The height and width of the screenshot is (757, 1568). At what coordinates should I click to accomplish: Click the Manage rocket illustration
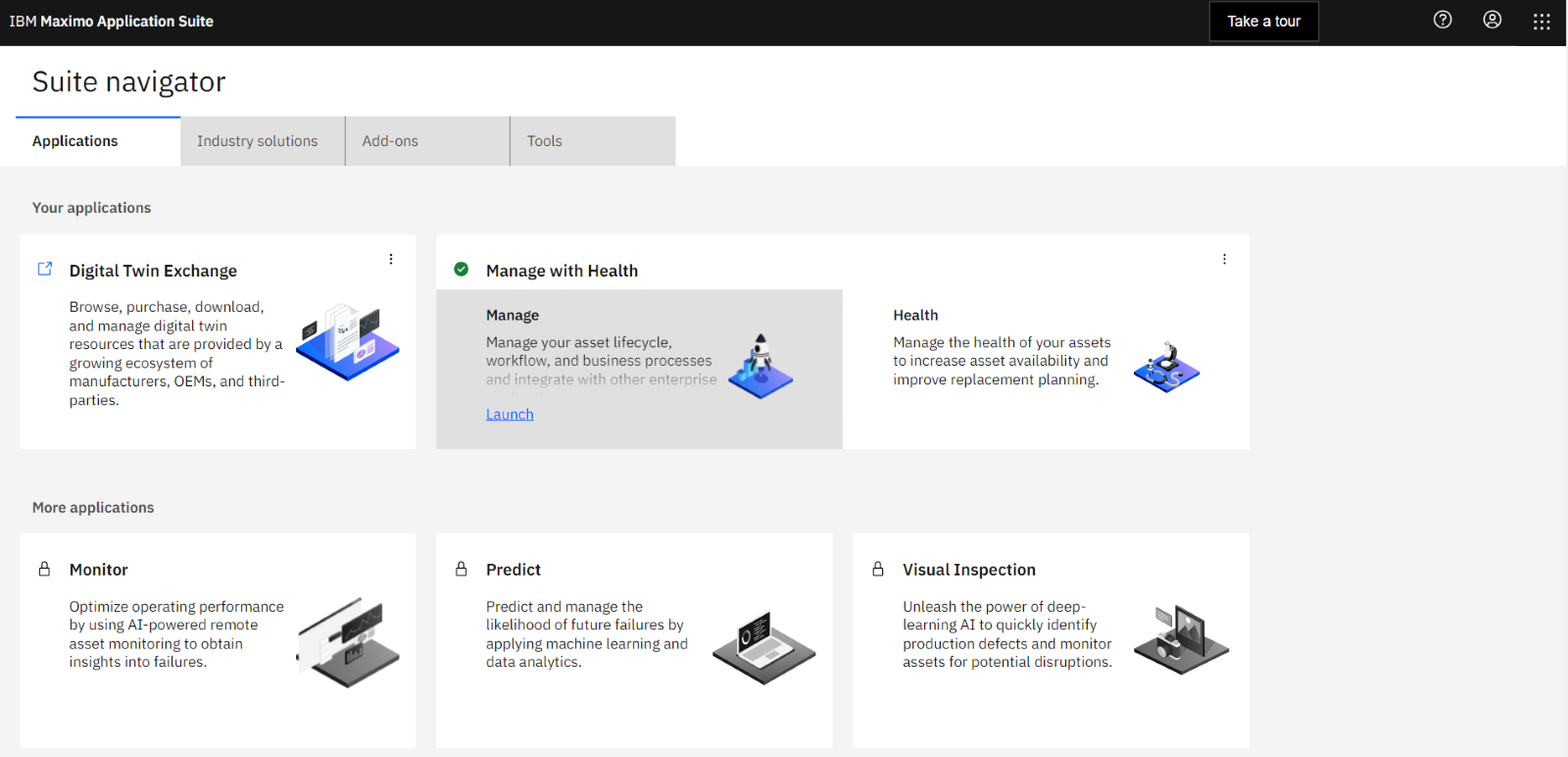760,366
